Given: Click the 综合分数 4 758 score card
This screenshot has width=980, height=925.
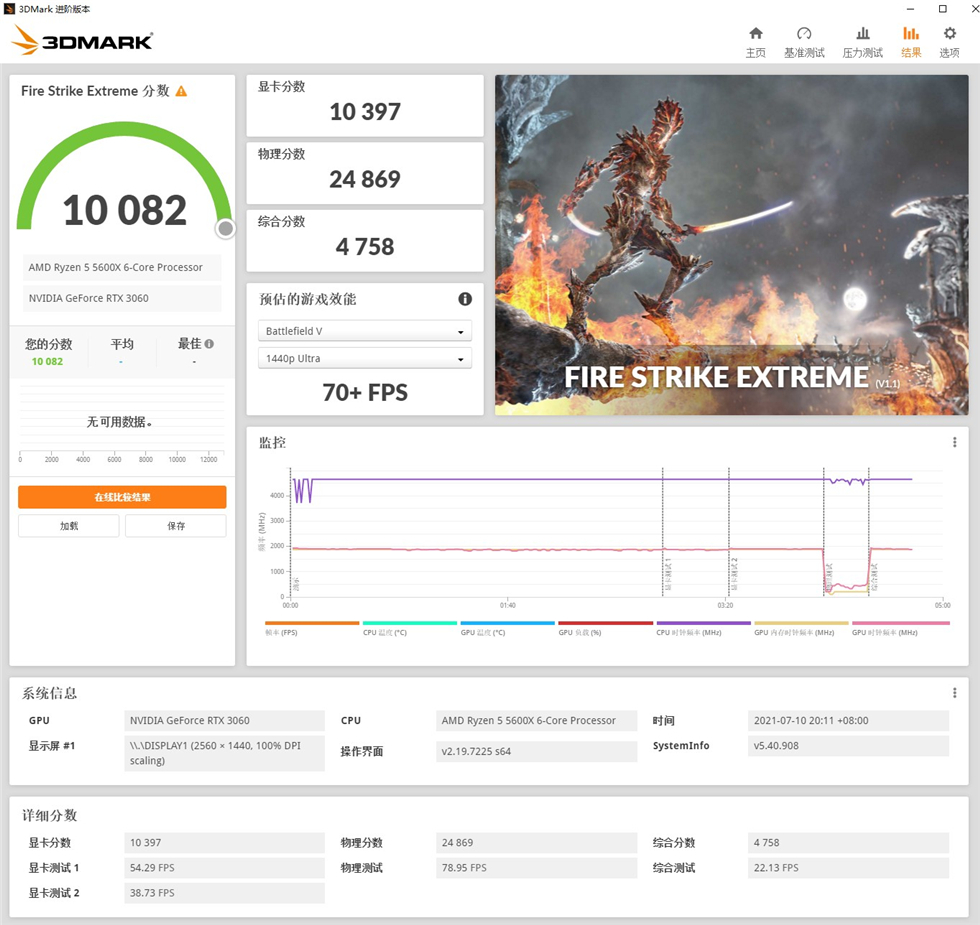Looking at the screenshot, I should pos(364,241).
